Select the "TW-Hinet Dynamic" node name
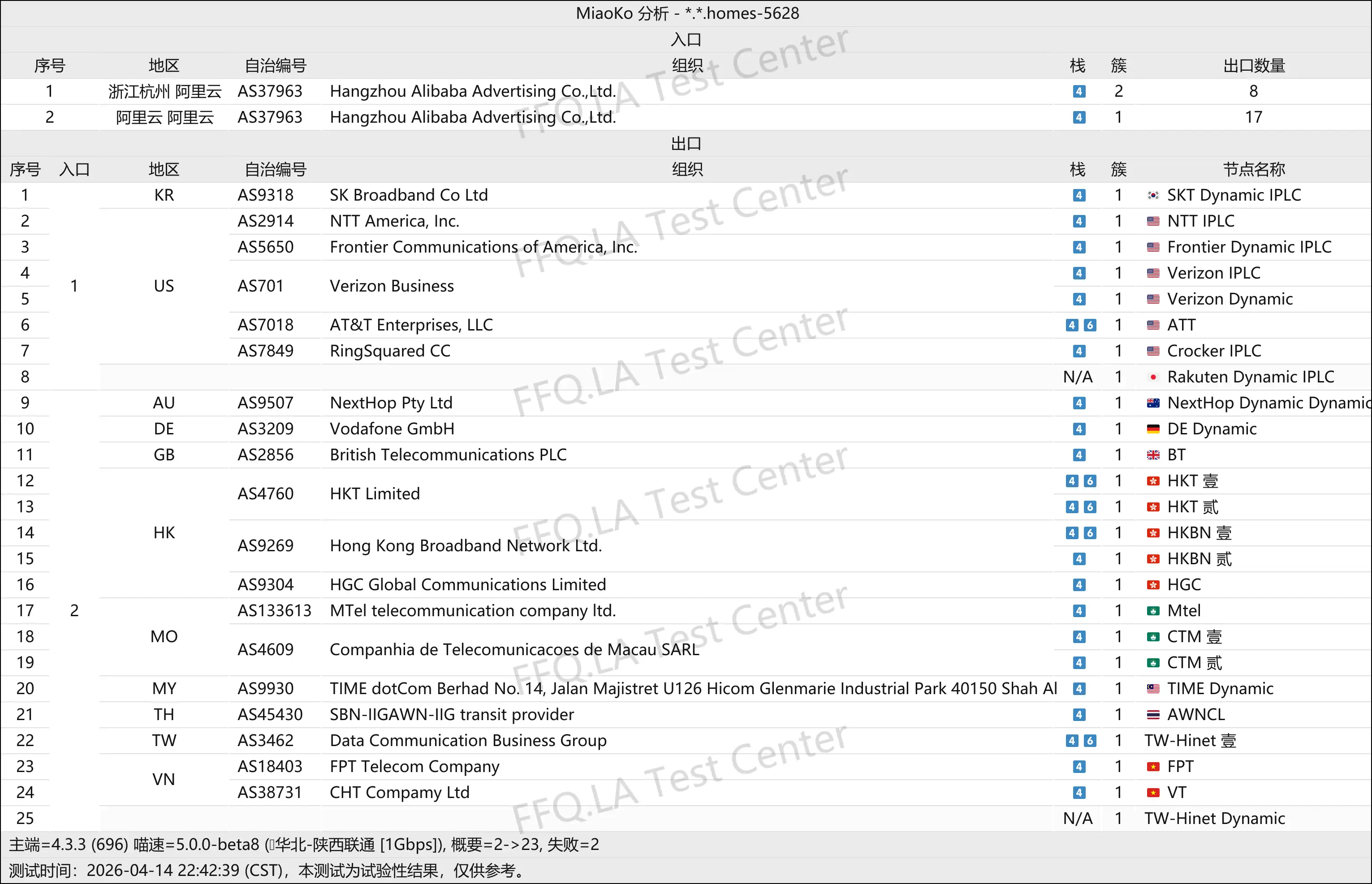1372x884 pixels. 1214,819
